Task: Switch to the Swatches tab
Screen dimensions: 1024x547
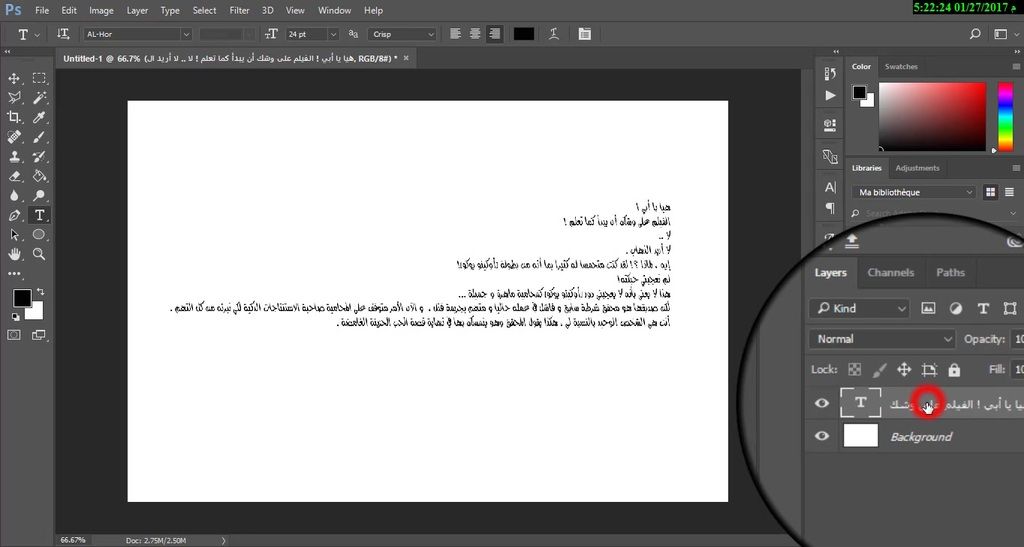Action: pos(901,67)
